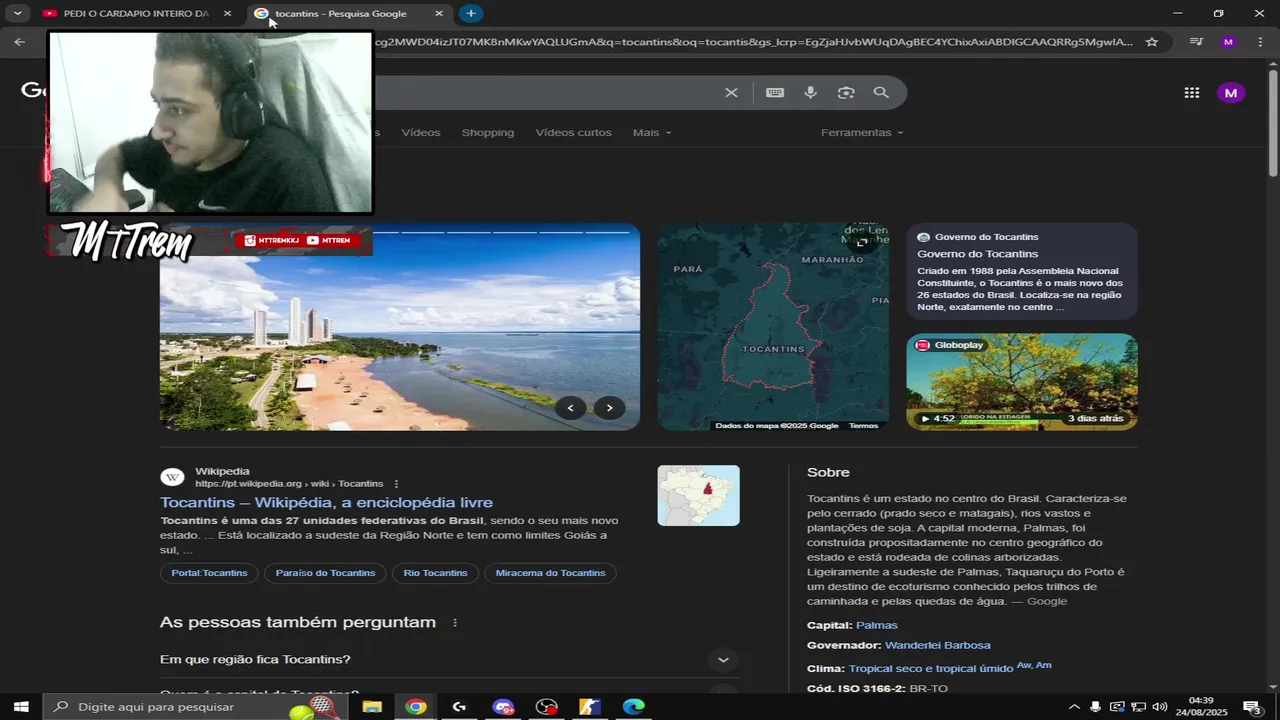Viewport: 1280px width, 720px height.
Task: Click the 'Digite aqui para pesquisar' taskbar search
Action: (195, 707)
